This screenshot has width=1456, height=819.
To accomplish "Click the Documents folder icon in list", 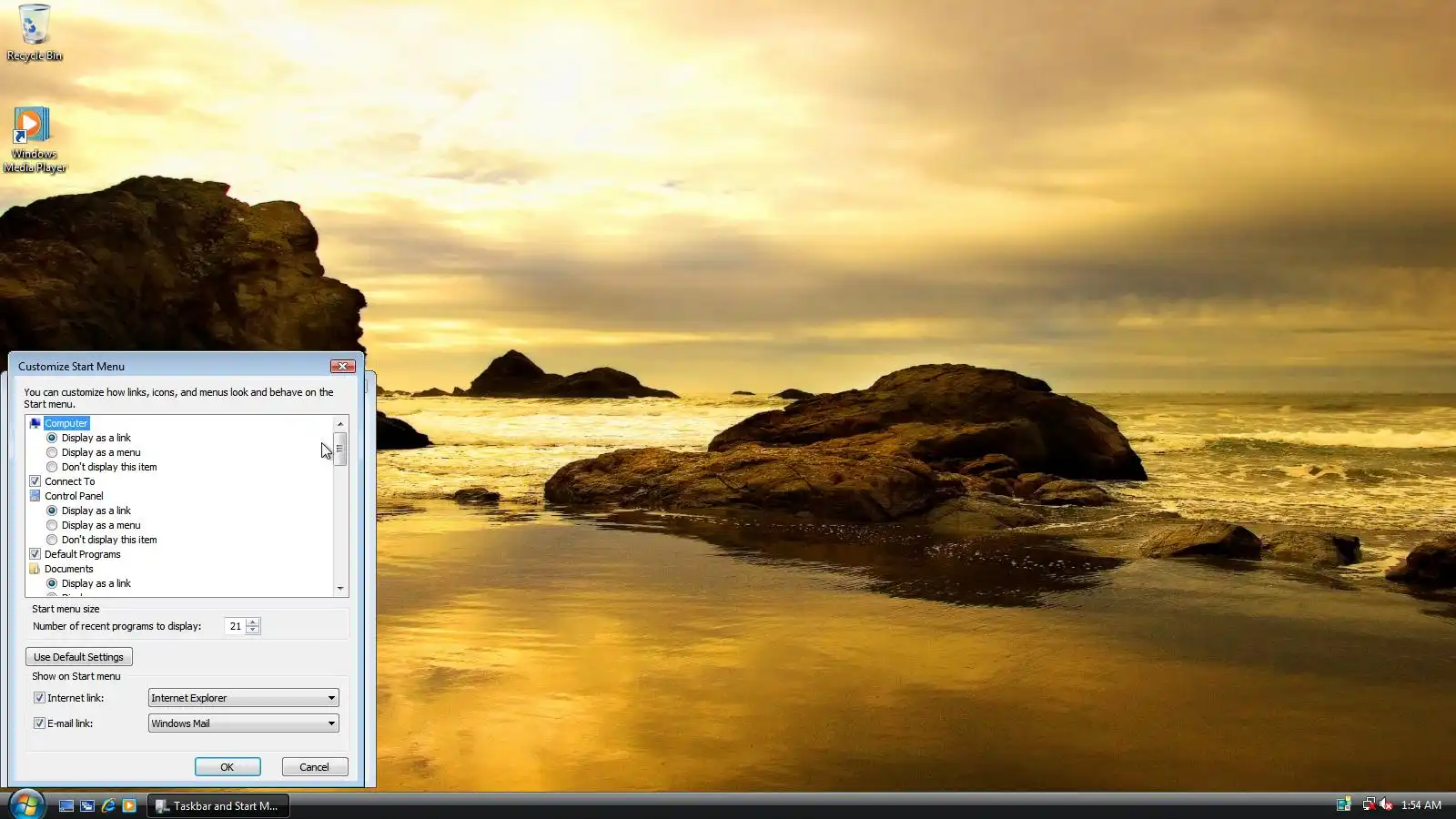I will pos(35,569).
